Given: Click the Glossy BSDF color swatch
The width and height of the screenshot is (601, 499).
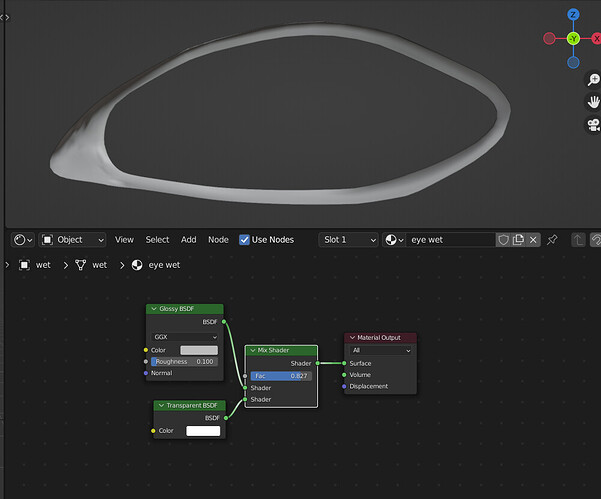Looking at the screenshot, I should [199, 350].
